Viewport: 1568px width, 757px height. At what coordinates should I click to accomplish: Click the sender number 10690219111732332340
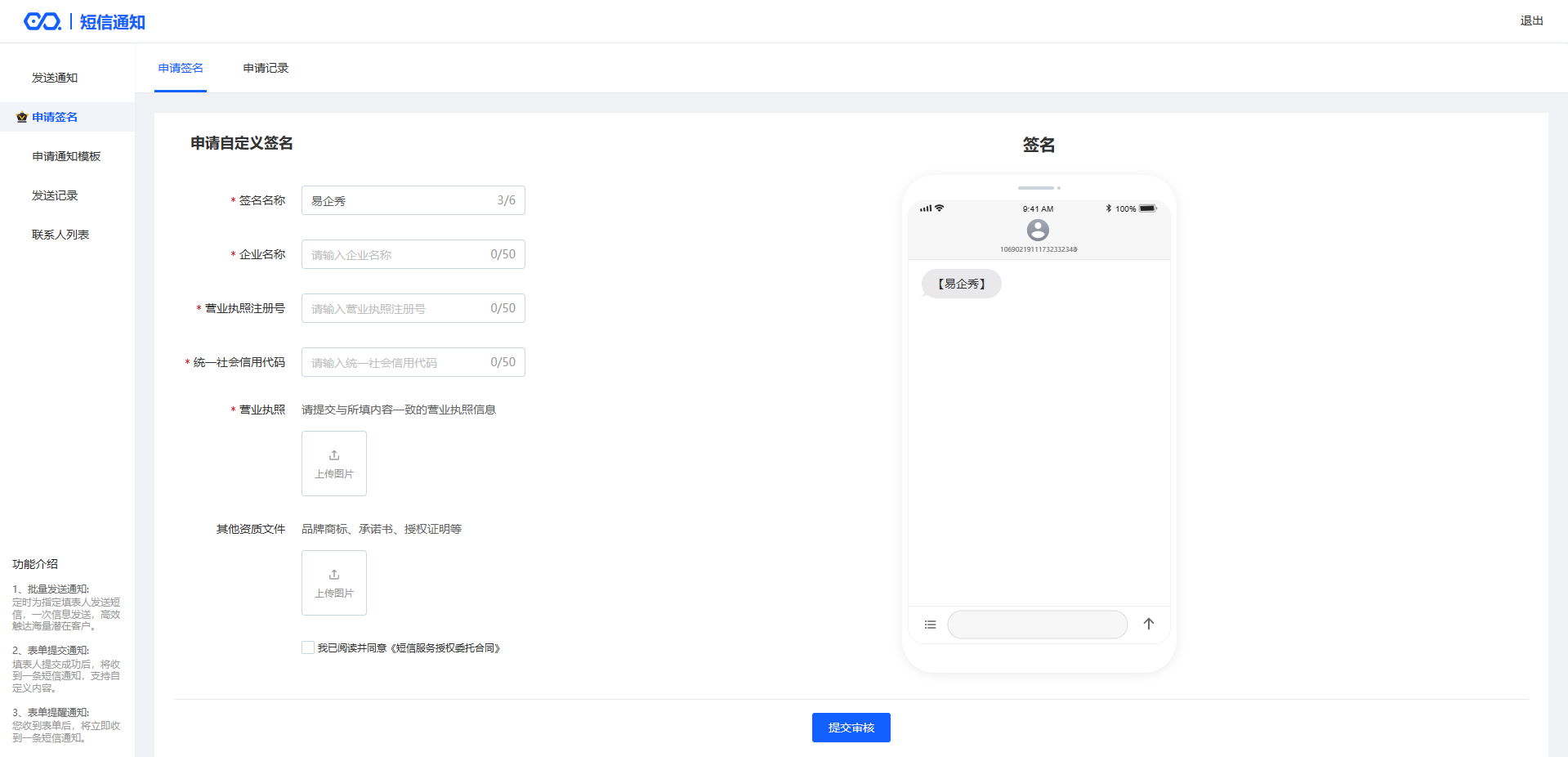[x=1039, y=249]
